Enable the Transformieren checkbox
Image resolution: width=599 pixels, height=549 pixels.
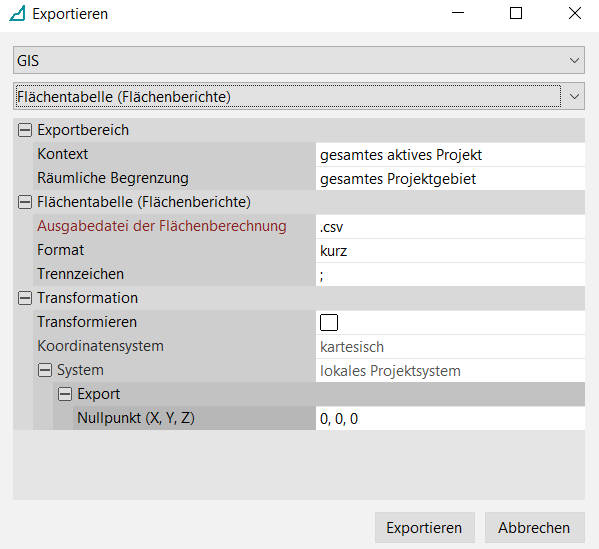pos(329,322)
